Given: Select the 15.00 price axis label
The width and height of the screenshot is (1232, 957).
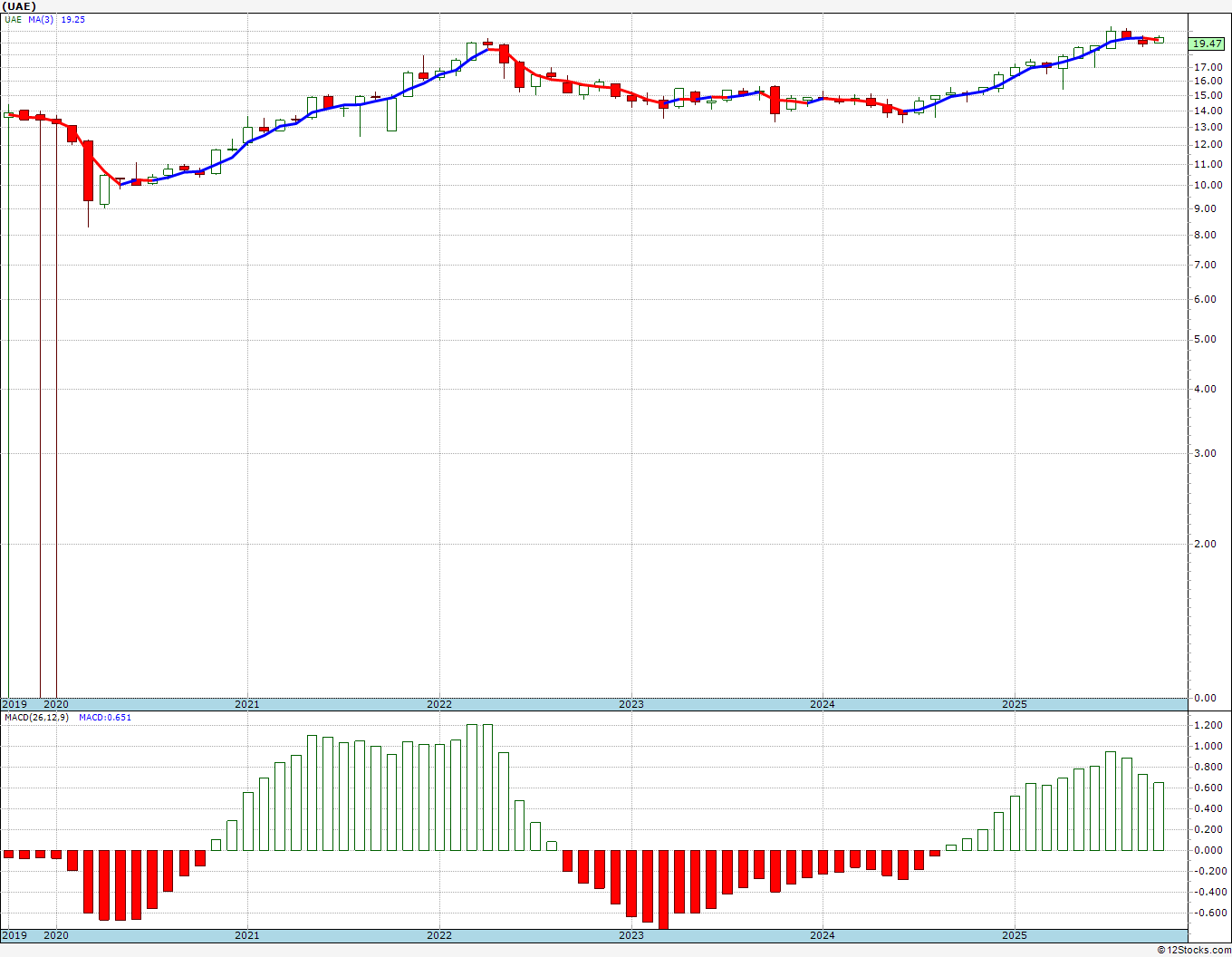Looking at the screenshot, I should tap(1208, 95).
